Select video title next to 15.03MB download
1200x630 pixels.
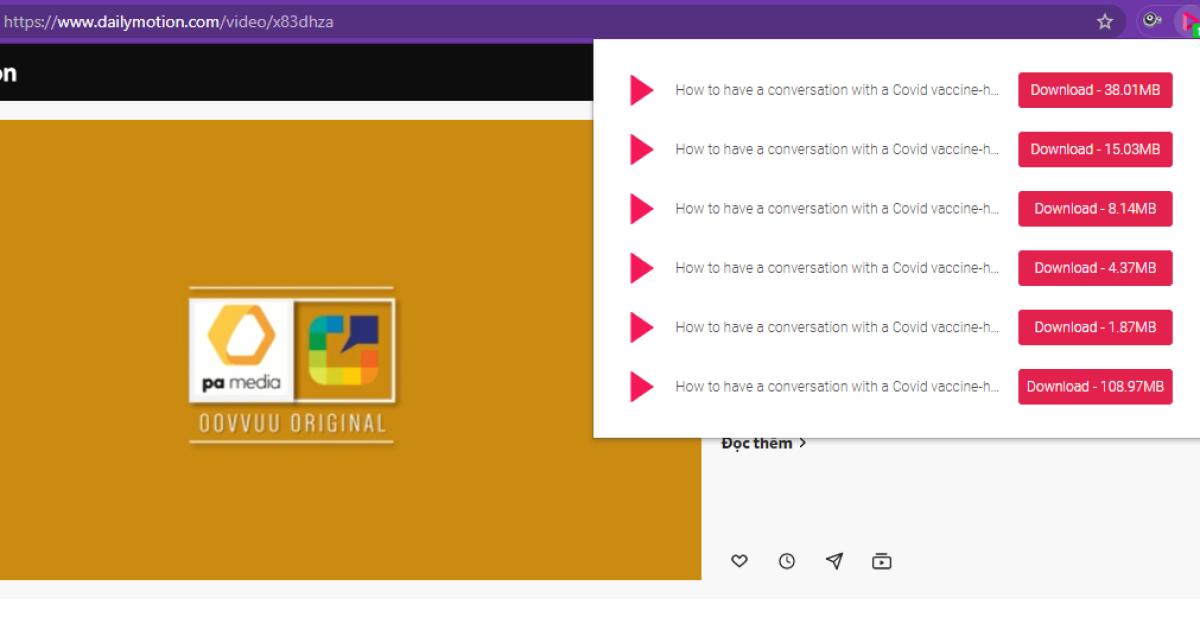tap(837, 149)
